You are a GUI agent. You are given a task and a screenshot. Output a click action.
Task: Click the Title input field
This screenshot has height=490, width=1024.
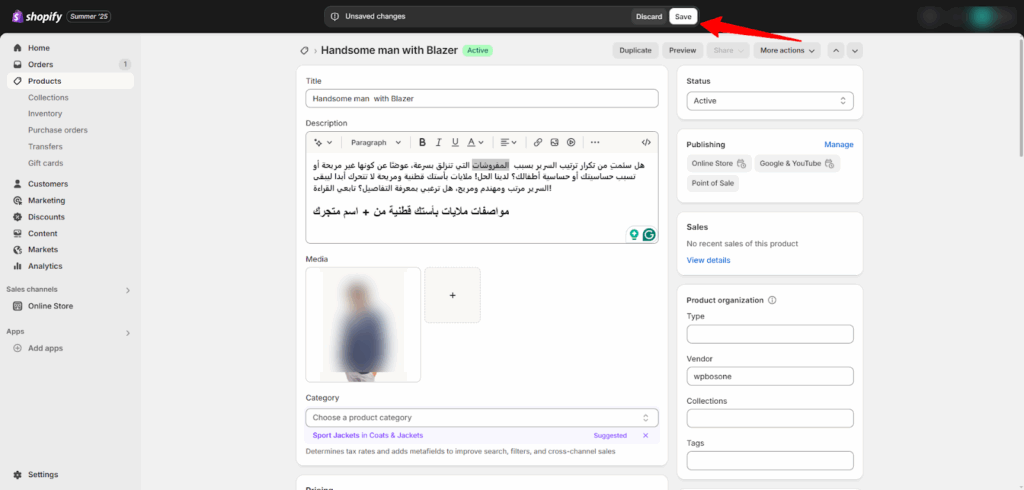[481, 99]
